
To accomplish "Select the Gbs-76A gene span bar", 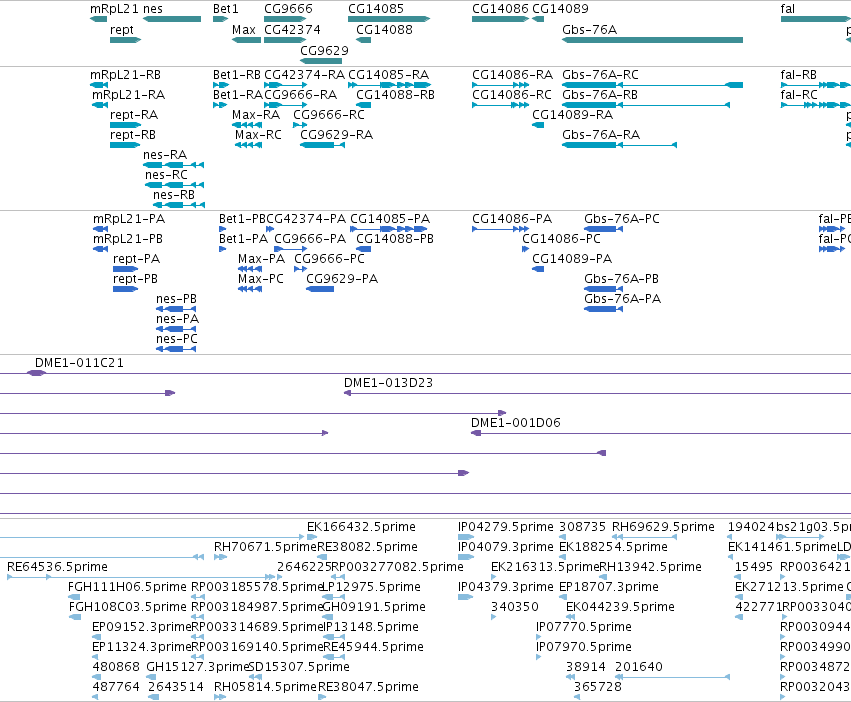I will [652, 40].
